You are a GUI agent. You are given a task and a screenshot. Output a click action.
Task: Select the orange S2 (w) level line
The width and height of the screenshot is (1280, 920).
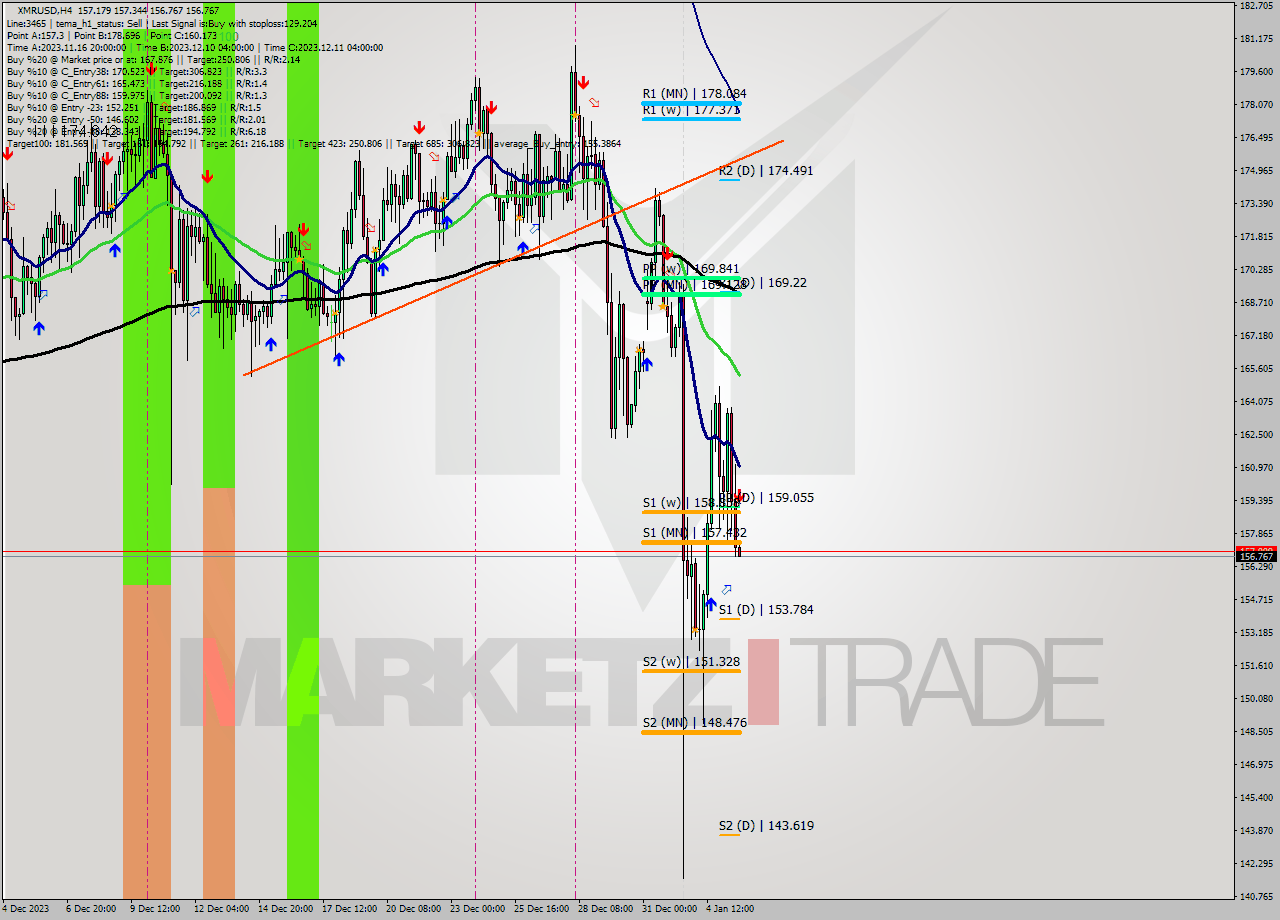(691, 671)
